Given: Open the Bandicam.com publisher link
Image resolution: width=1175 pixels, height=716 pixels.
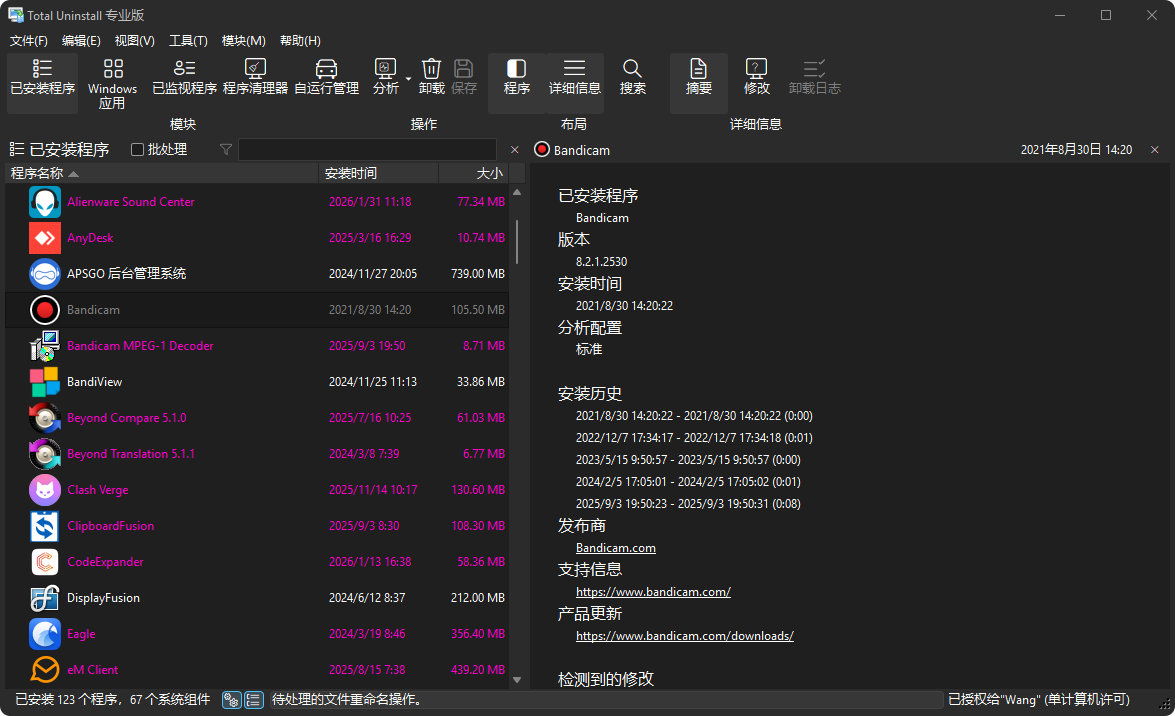Looking at the screenshot, I should coord(615,547).
